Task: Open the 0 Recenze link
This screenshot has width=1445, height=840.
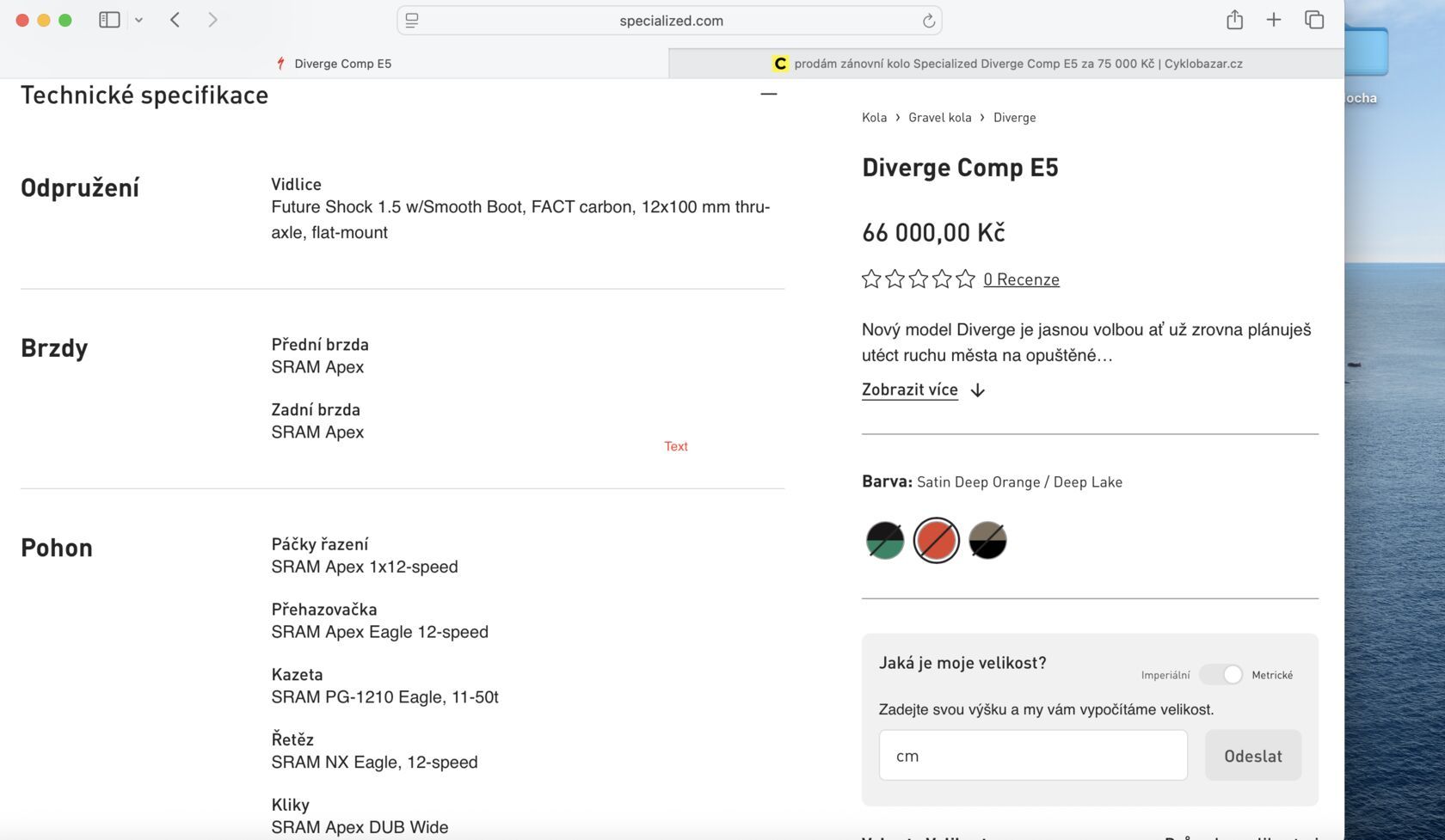Action: pyautogui.click(x=1021, y=279)
